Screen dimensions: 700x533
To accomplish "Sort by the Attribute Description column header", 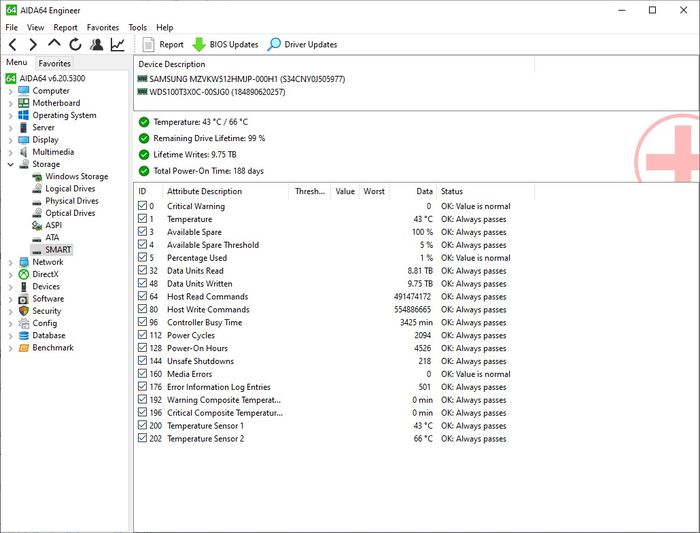I will coord(226,191).
